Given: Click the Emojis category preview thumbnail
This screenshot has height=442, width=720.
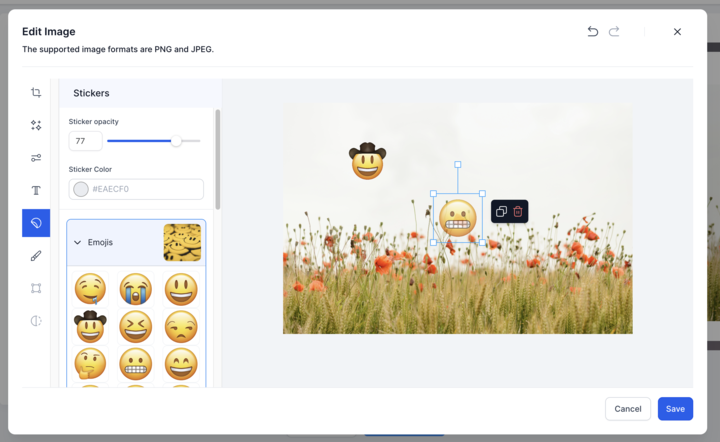Looking at the screenshot, I should pos(182,242).
